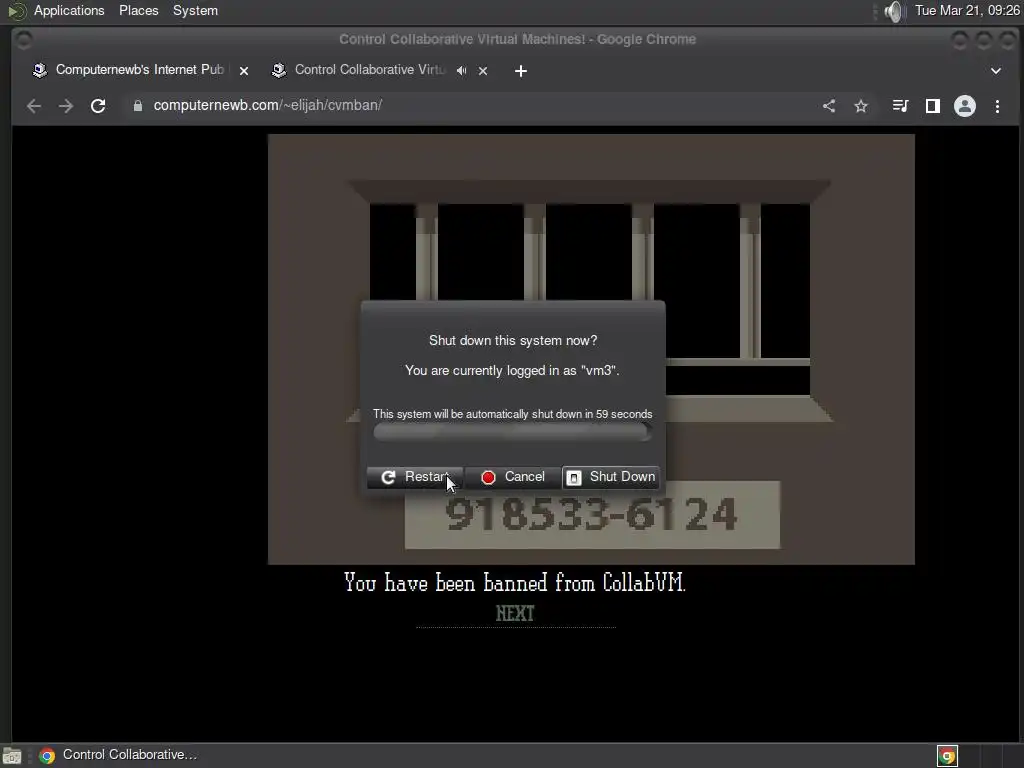The width and height of the screenshot is (1024, 768).
Task: Reload the current page
Action: pos(98,106)
